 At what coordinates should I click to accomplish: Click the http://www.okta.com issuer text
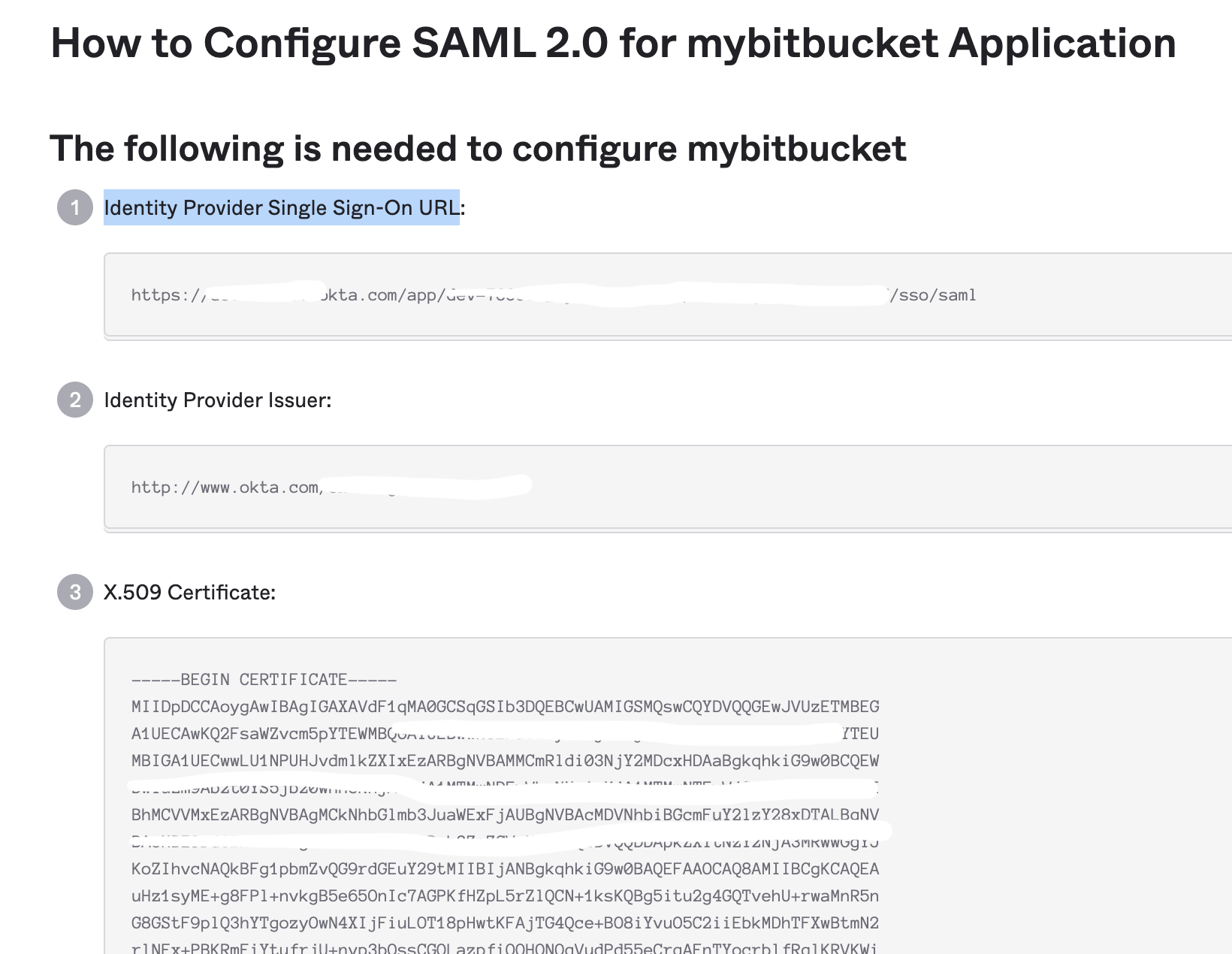(225, 487)
